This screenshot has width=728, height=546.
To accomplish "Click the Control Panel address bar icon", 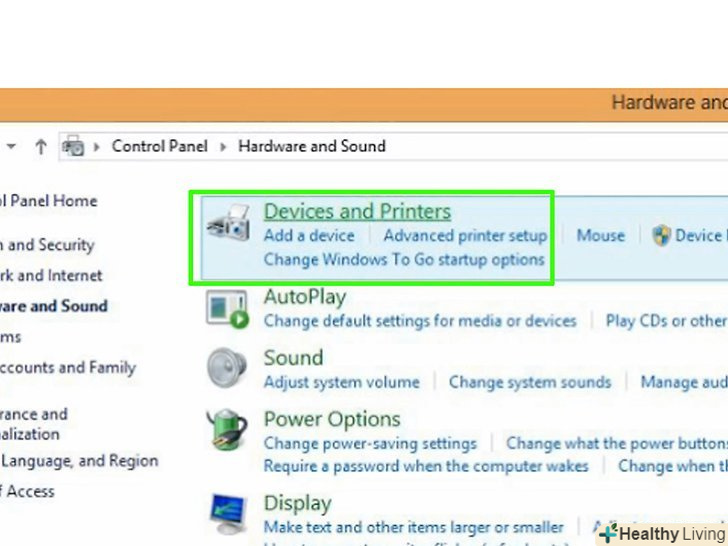I will [73, 146].
